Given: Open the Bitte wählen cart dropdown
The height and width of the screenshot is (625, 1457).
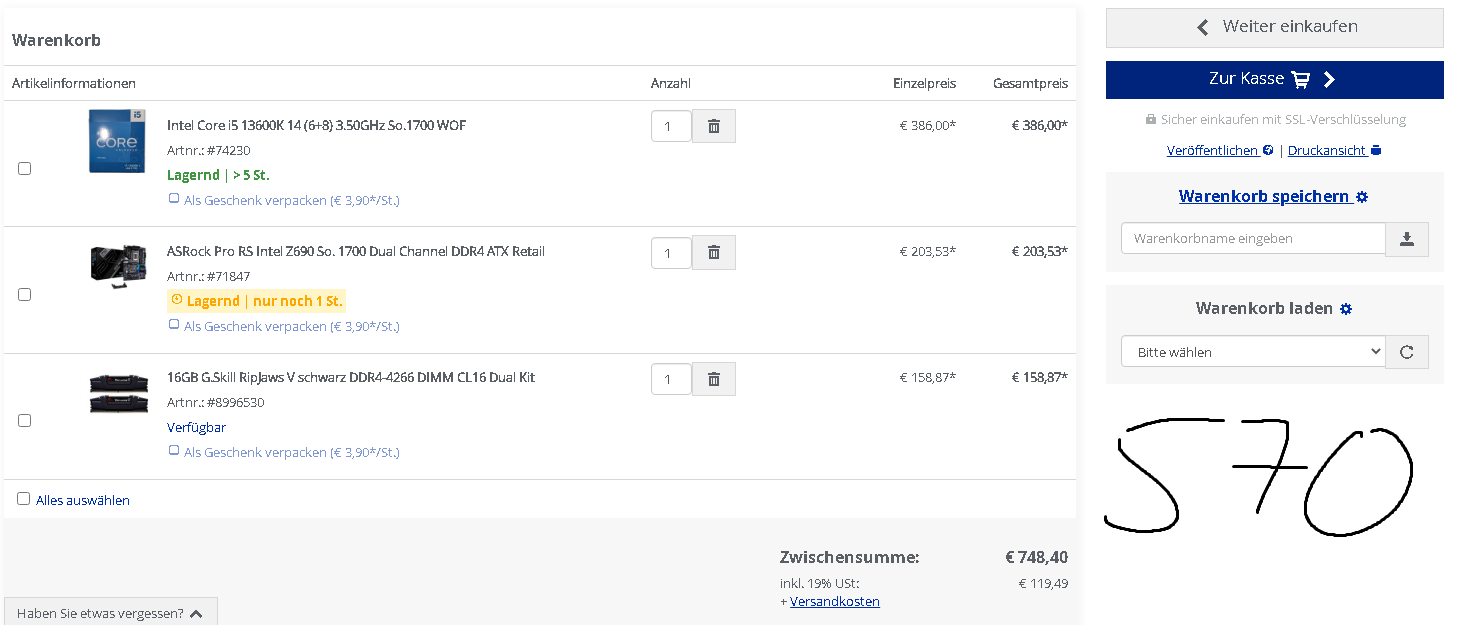Looking at the screenshot, I should point(1253,352).
